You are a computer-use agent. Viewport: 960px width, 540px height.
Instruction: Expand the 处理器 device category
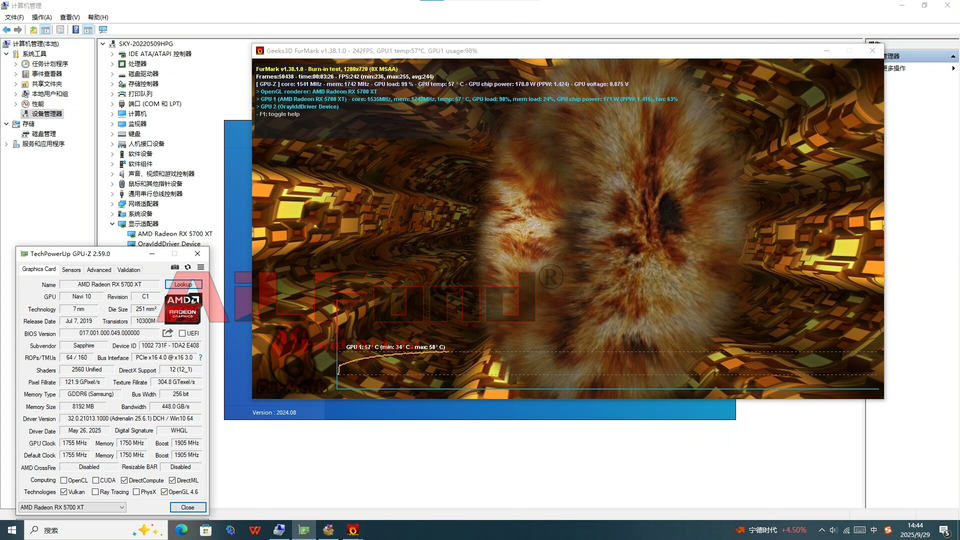pyautogui.click(x=113, y=63)
